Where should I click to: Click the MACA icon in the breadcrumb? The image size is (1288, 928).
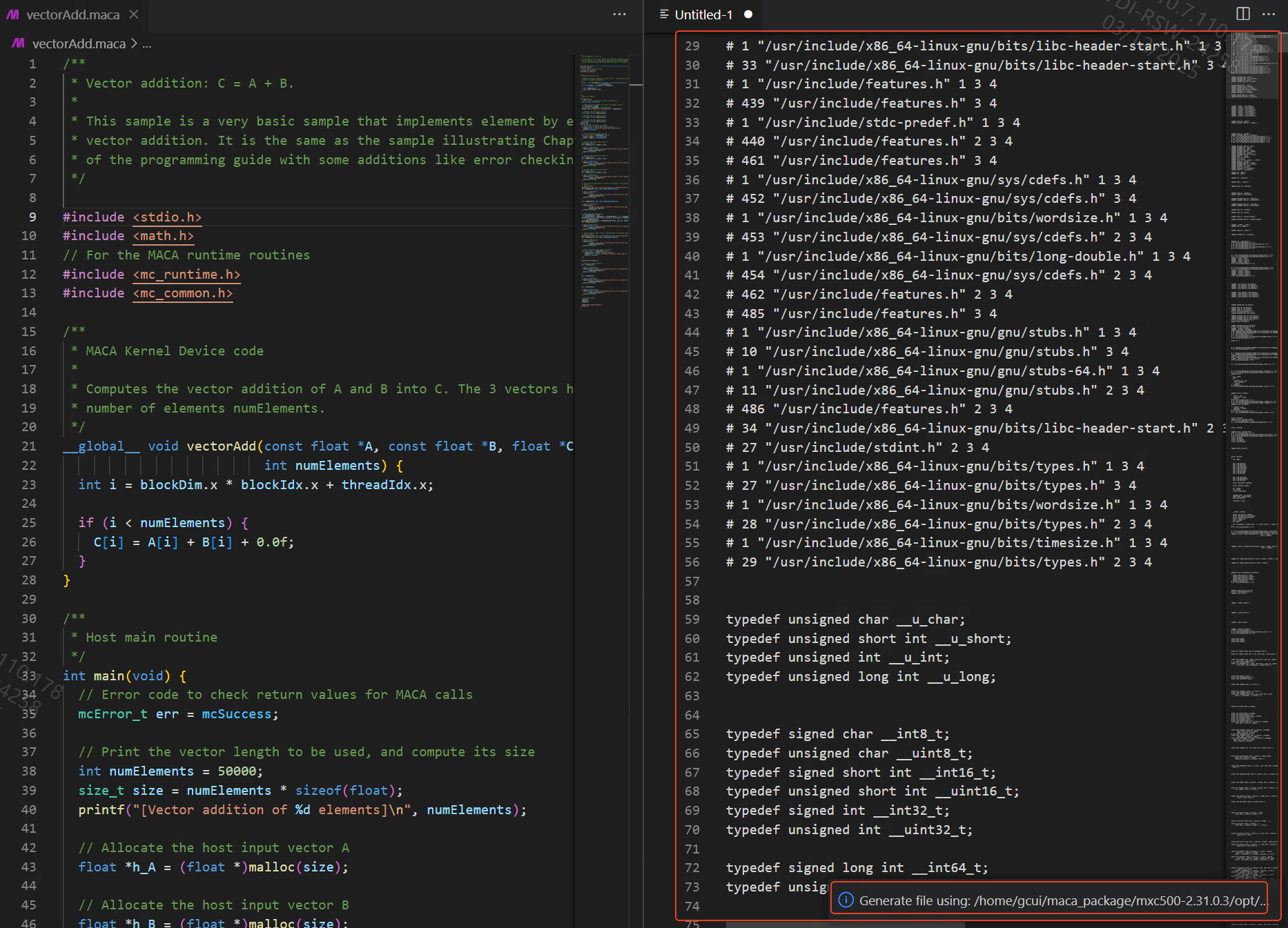pyautogui.click(x=19, y=43)
